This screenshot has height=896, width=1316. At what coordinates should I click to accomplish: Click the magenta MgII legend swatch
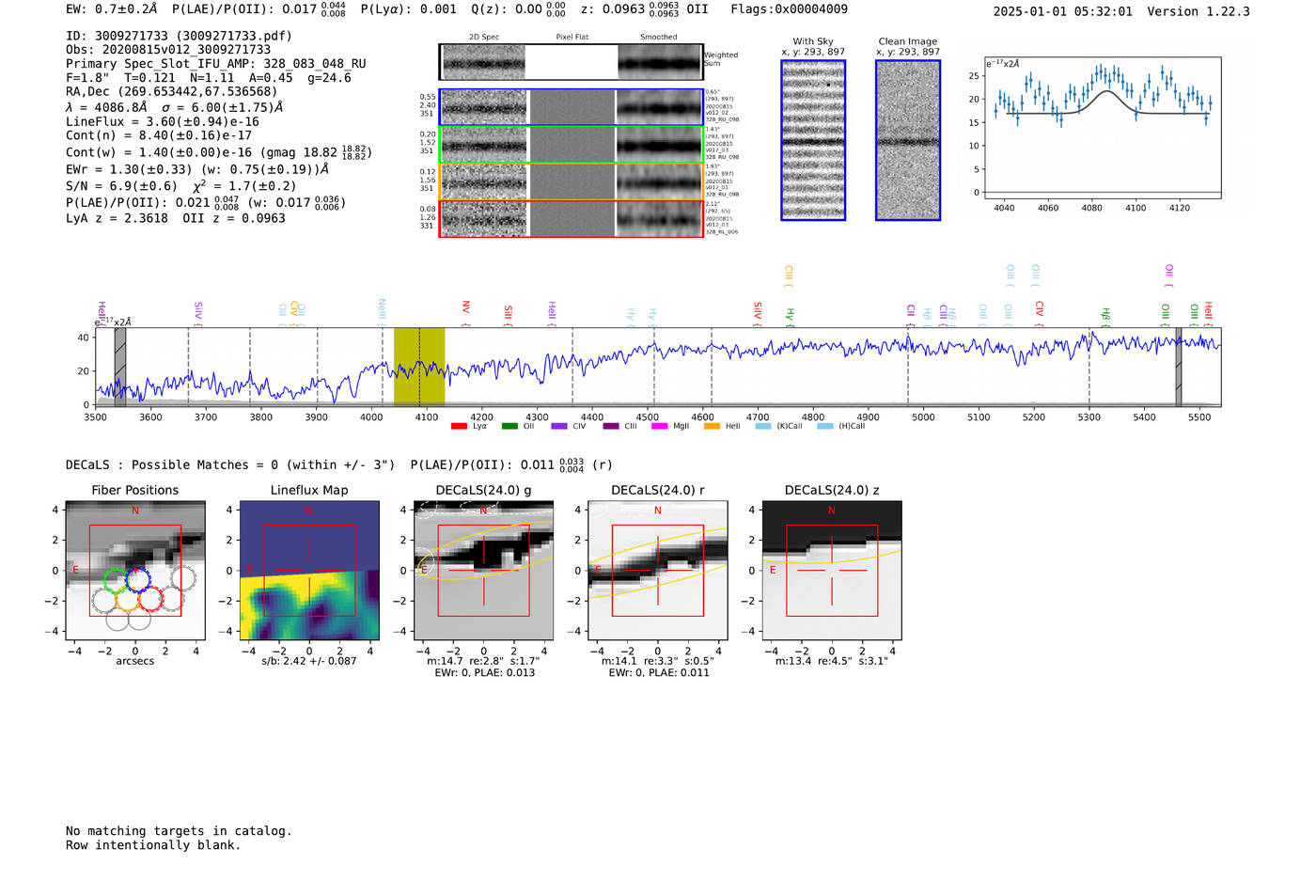coord(660,426)
